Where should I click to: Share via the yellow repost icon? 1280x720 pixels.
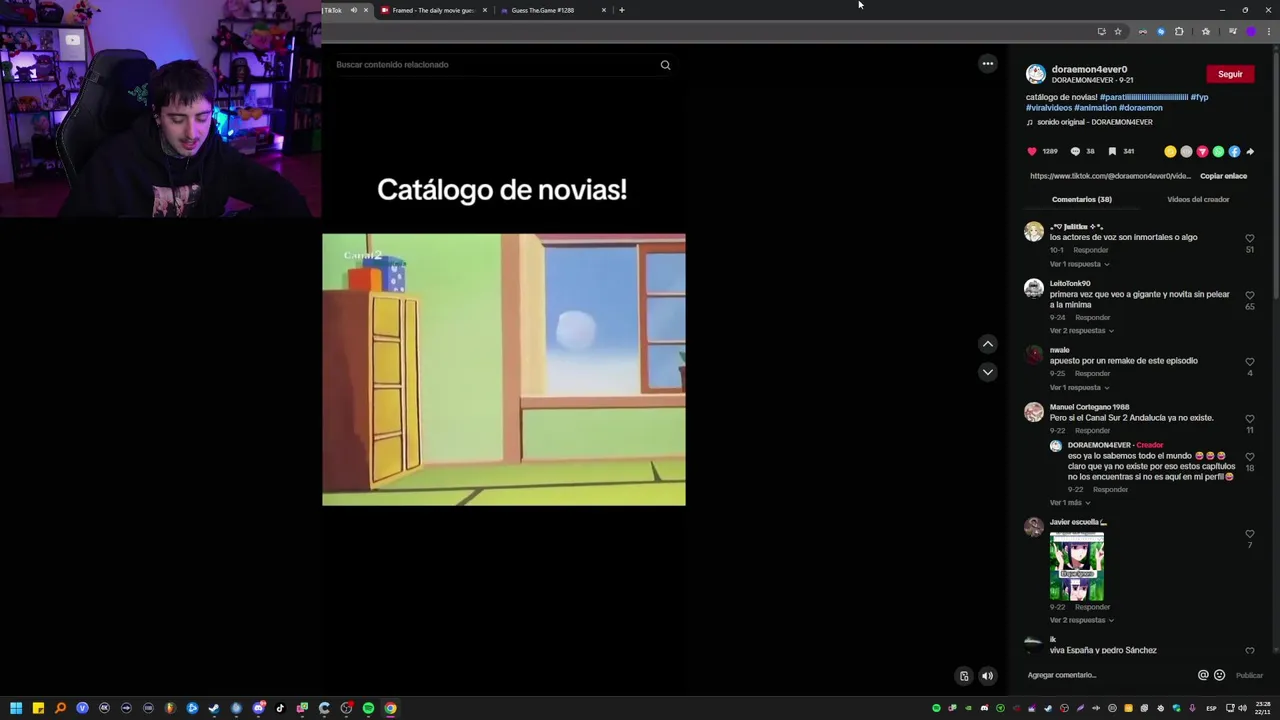pos(1170,152)
